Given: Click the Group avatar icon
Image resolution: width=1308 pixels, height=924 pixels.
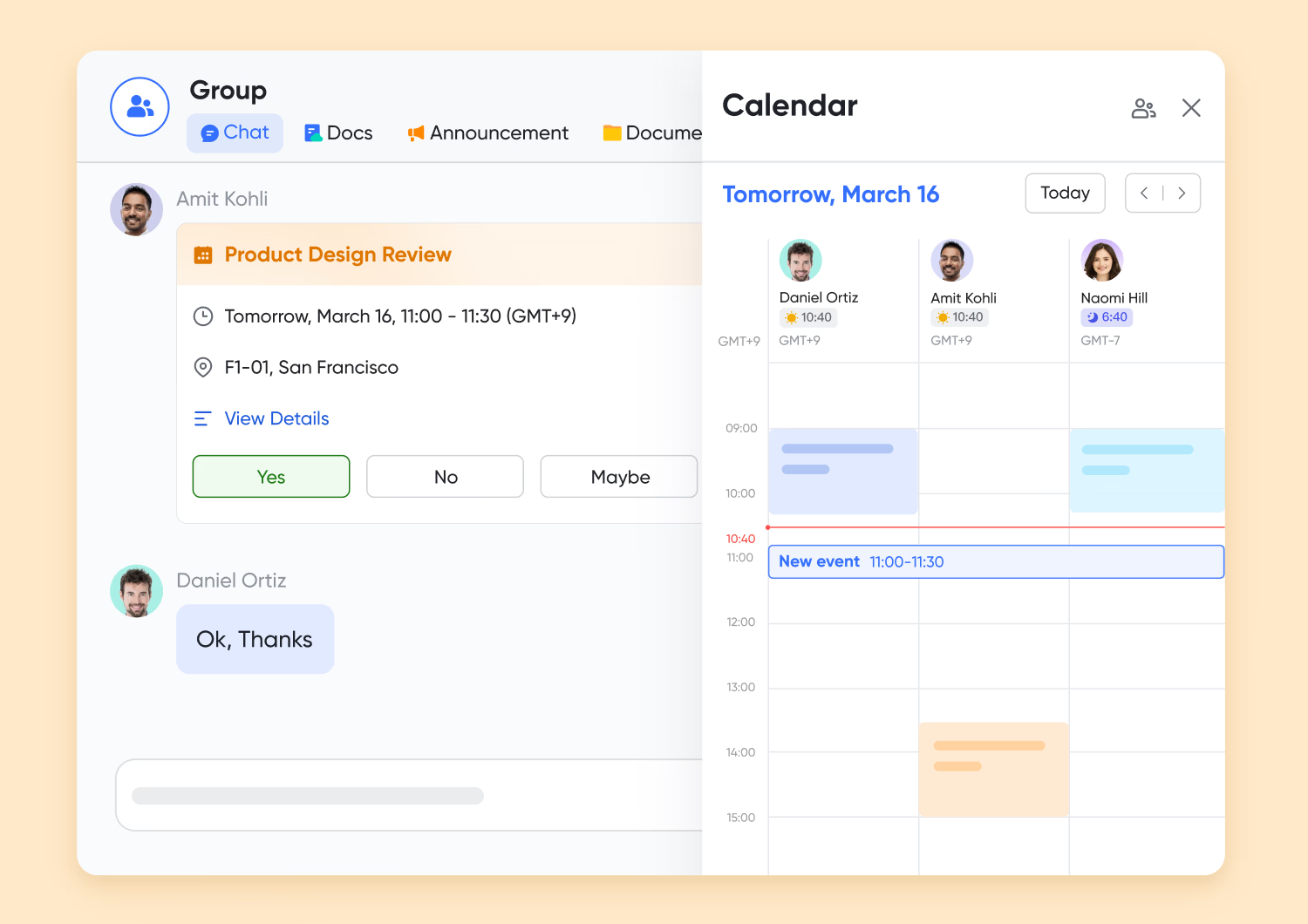Looking at the screenshot, I should coord(140,106).
